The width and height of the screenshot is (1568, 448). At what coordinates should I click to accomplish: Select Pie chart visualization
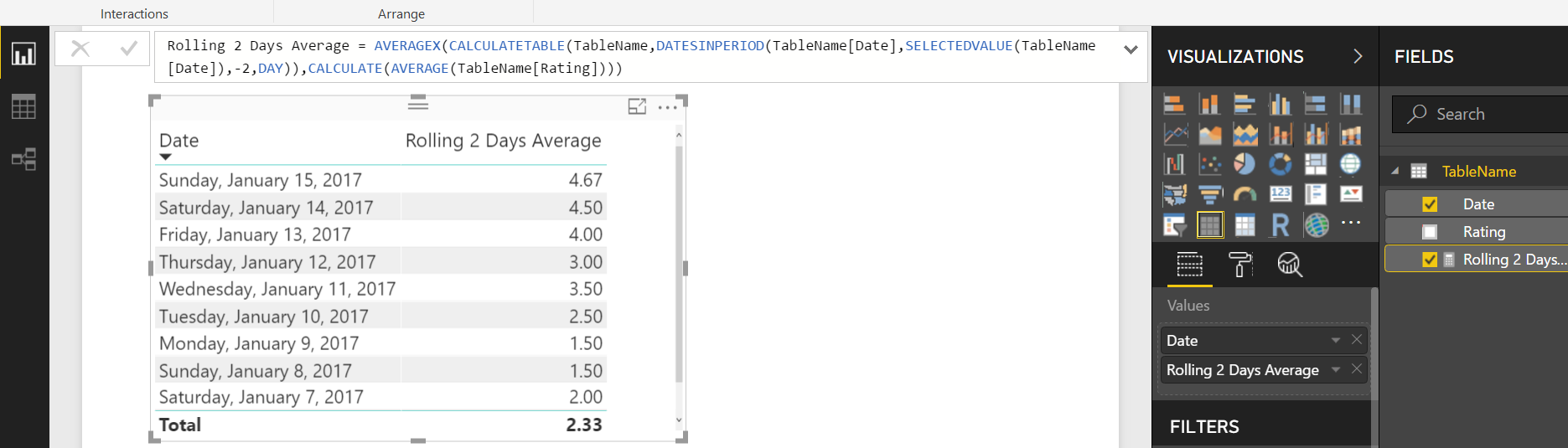click(1245, 164)
